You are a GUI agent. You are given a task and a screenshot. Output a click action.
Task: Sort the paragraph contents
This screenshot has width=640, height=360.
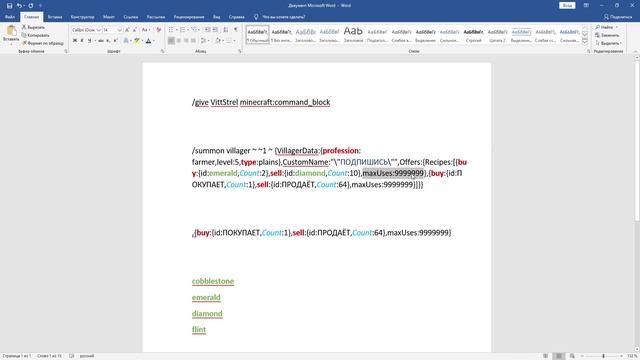point(226,30)
